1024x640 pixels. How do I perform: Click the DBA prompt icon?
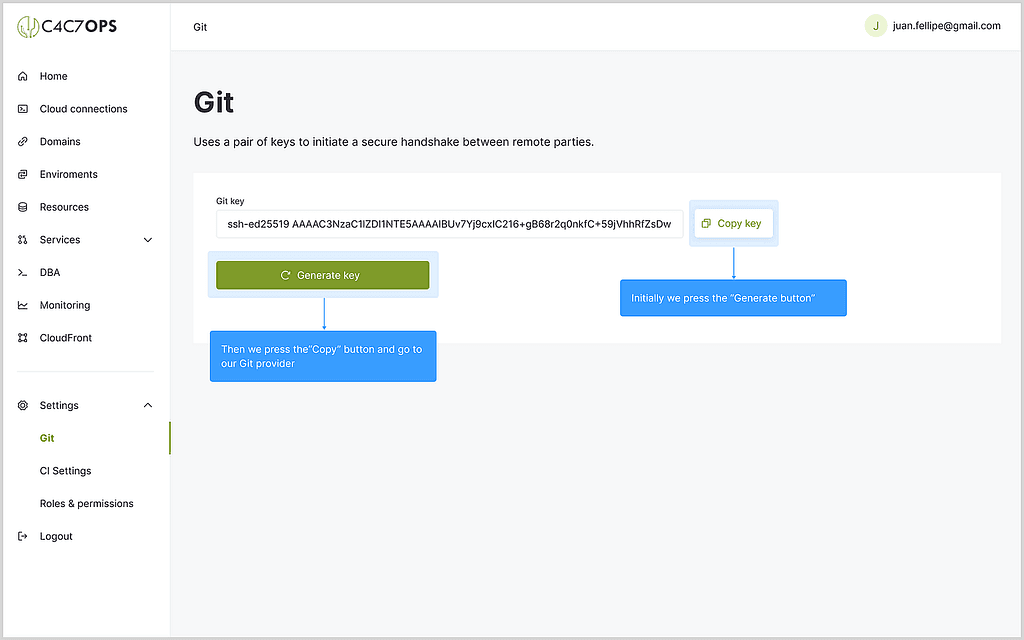[x=23, y=272]
